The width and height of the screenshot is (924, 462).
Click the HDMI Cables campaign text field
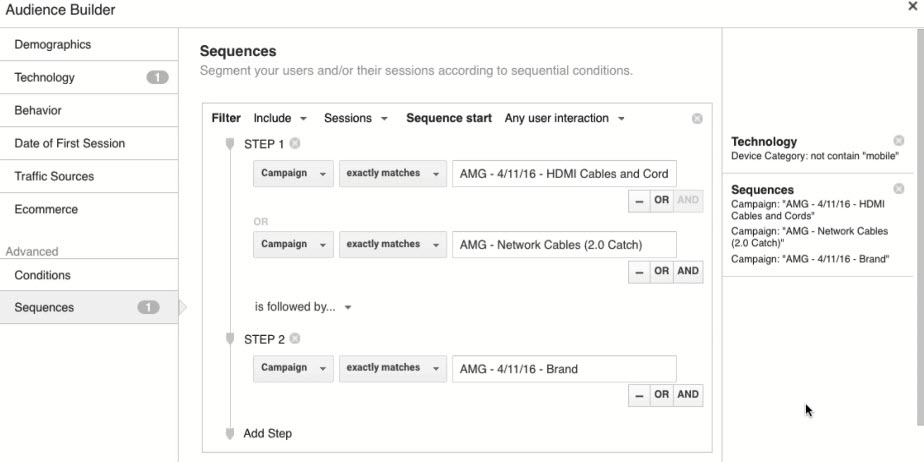click(x=564, y=174)
